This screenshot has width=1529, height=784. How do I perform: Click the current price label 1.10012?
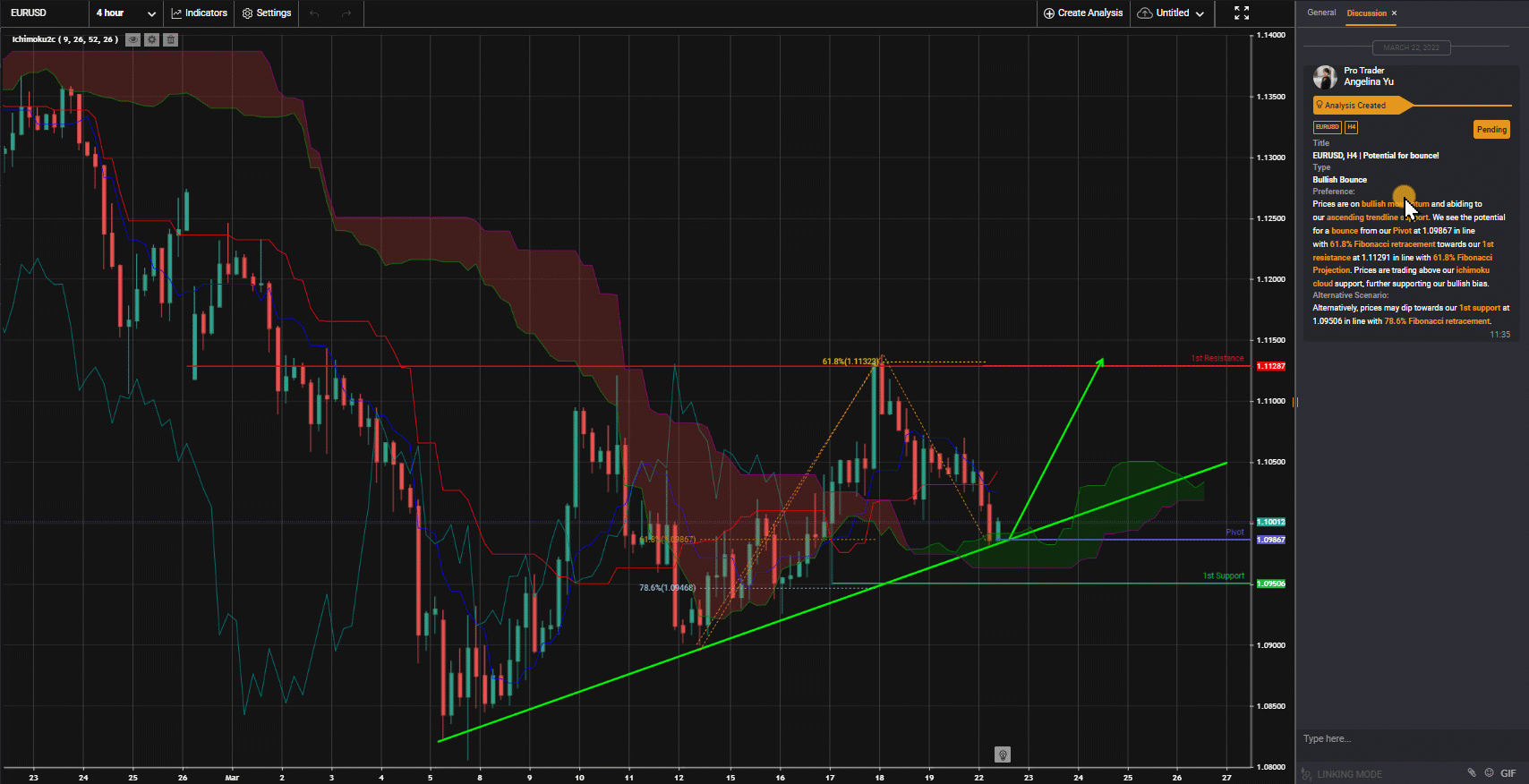[1271, 522]
